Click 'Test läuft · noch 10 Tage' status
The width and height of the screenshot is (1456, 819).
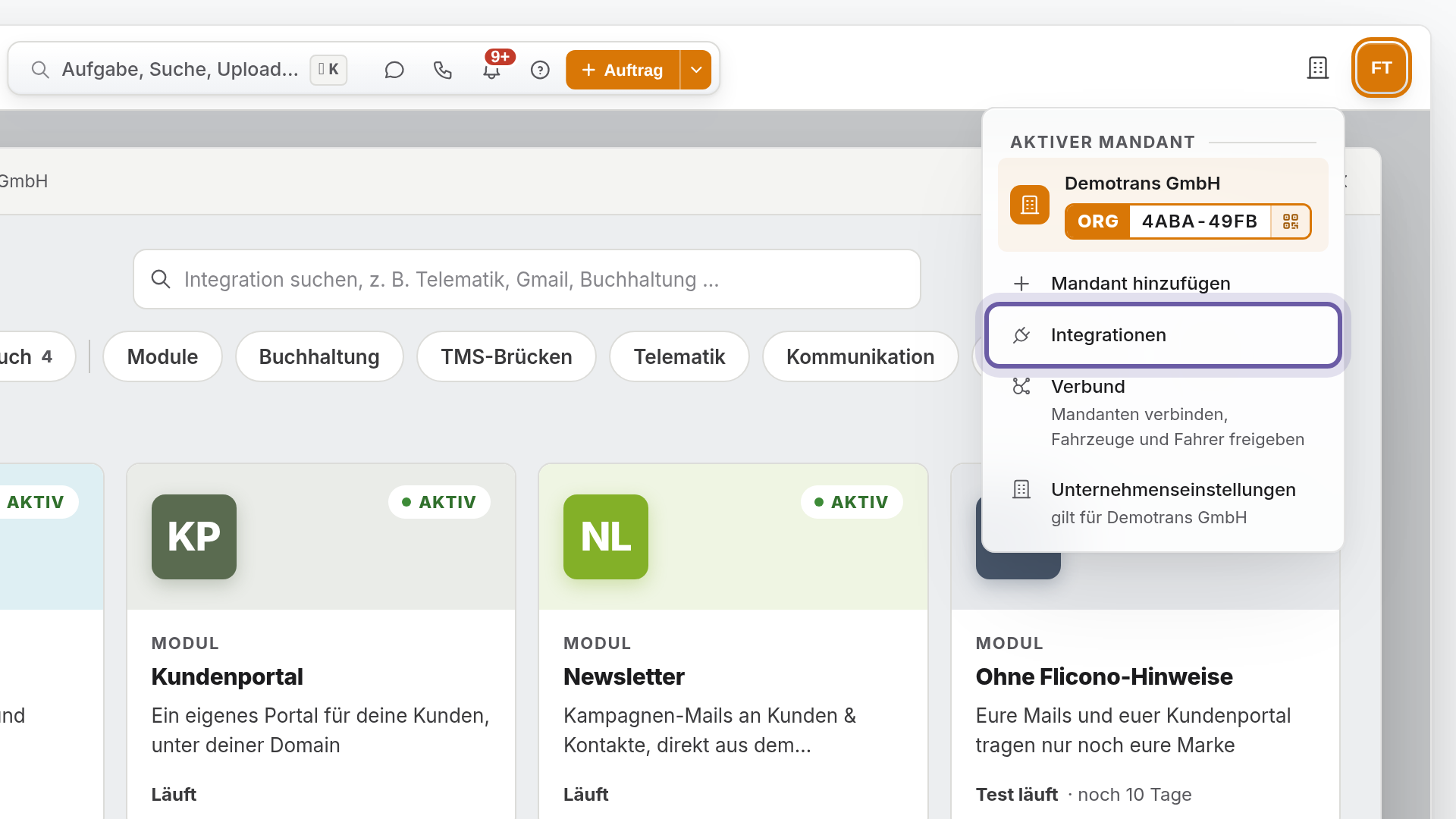click(x=1084, y=794)
